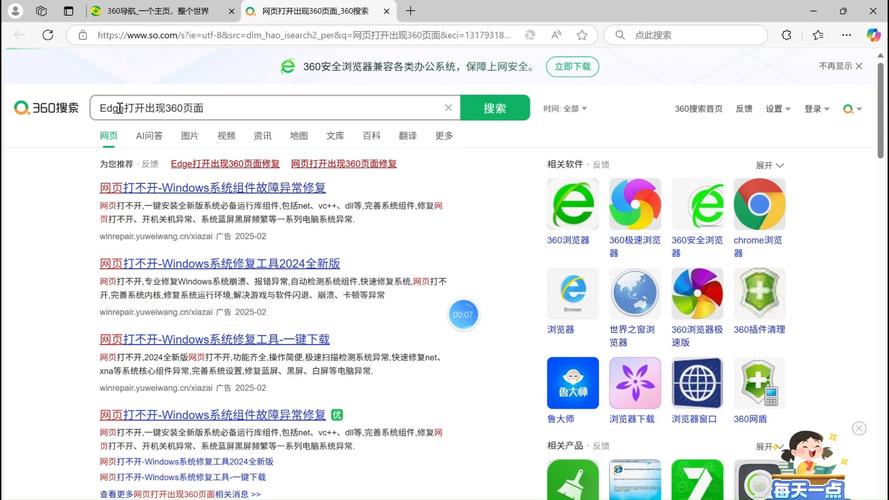Open the 反馈 link in the header
Screen dimensions: 889x500
(744, 108)
